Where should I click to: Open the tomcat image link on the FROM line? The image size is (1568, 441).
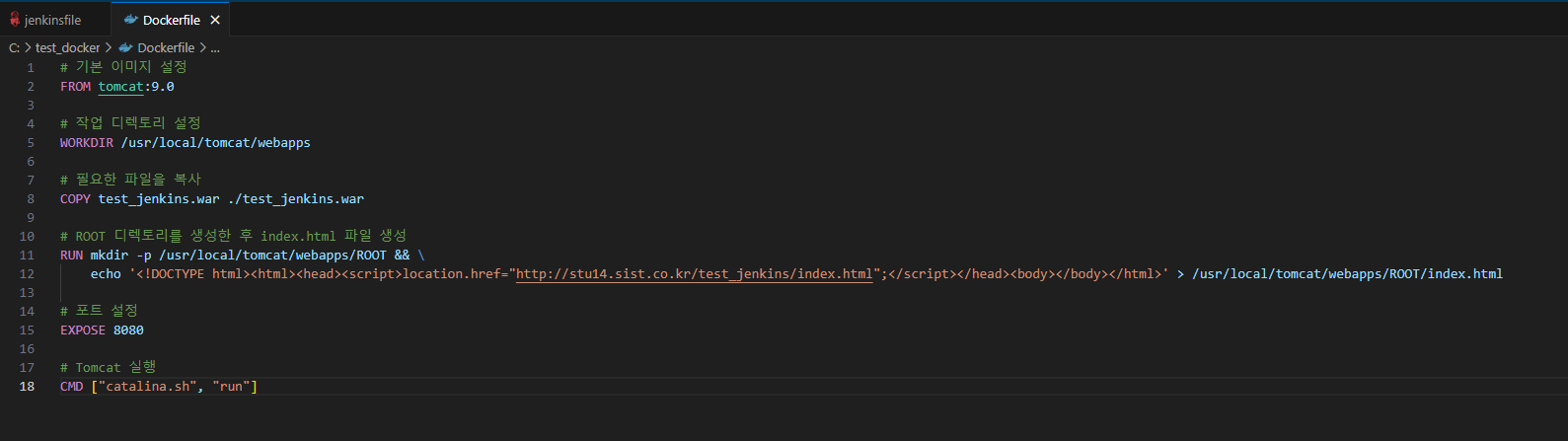[120, 87]
